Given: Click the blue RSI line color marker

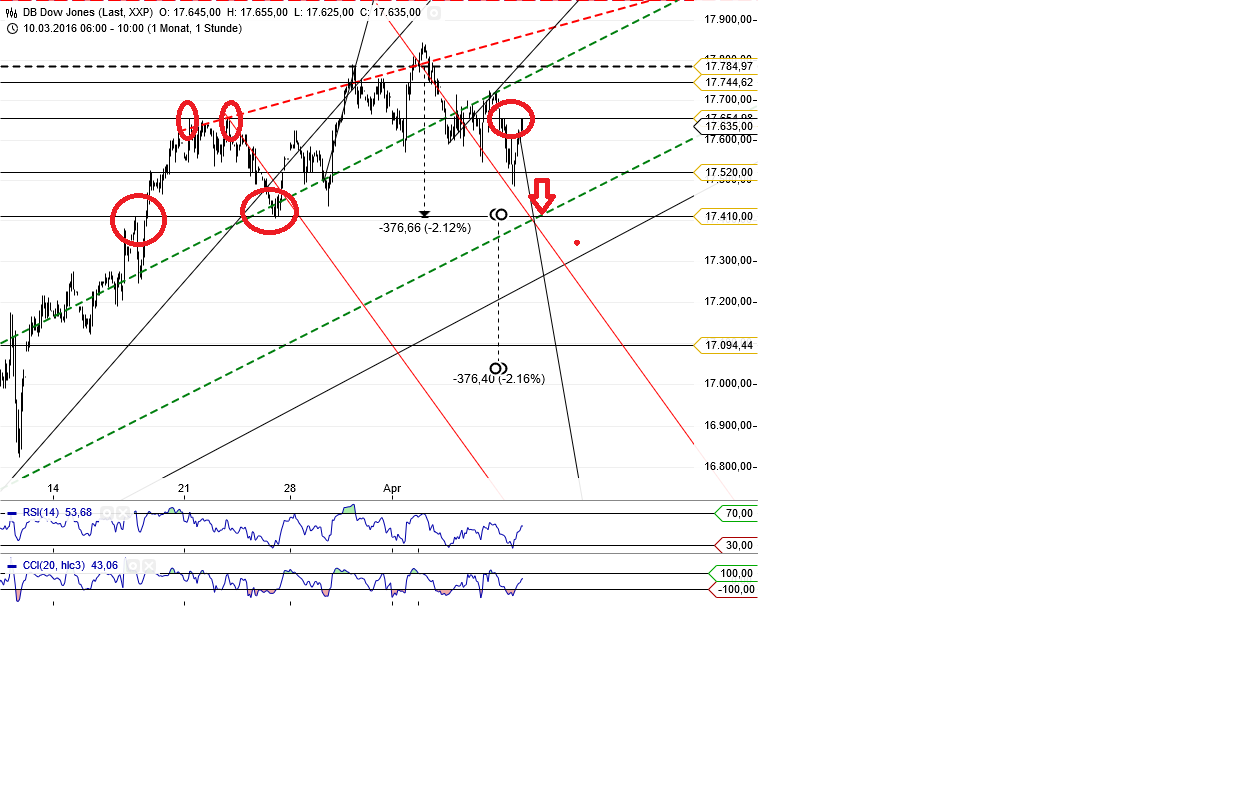Looking at the screenshot, I should (x=12, y=513).
